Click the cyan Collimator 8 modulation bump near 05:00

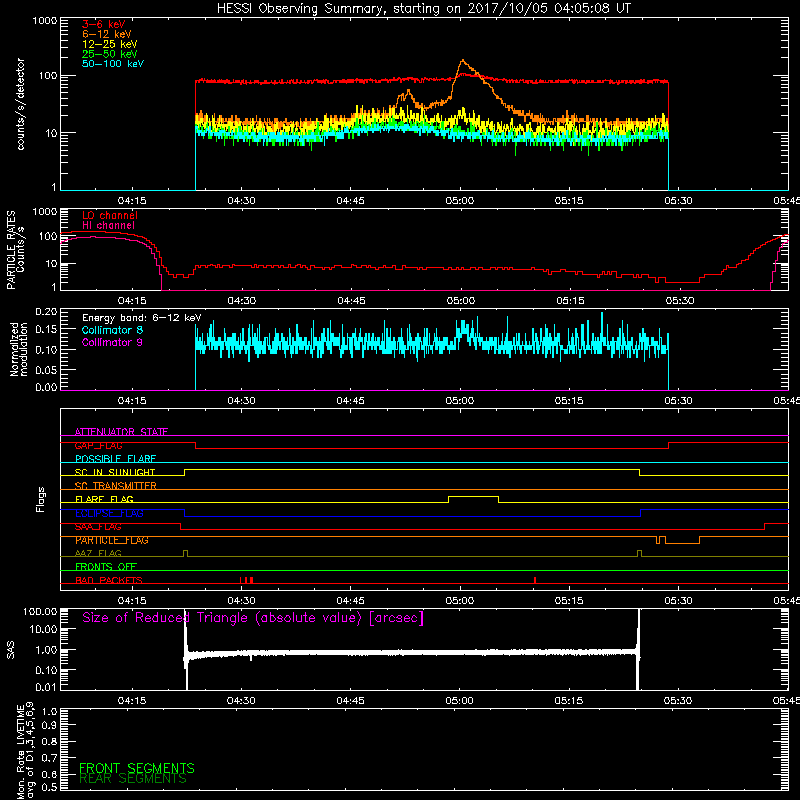coord(463,329)
